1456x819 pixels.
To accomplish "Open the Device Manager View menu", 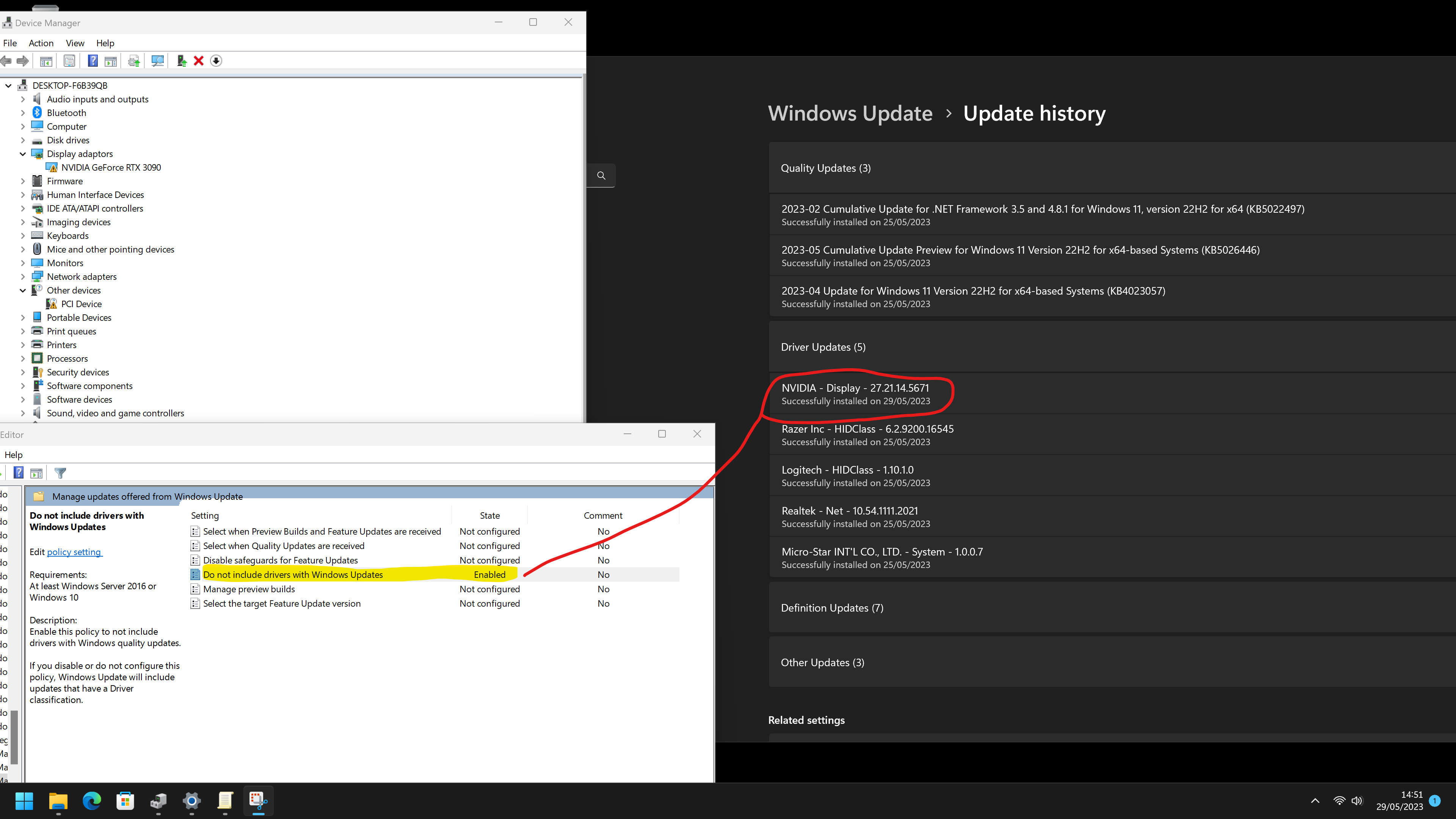I will 75,42.
